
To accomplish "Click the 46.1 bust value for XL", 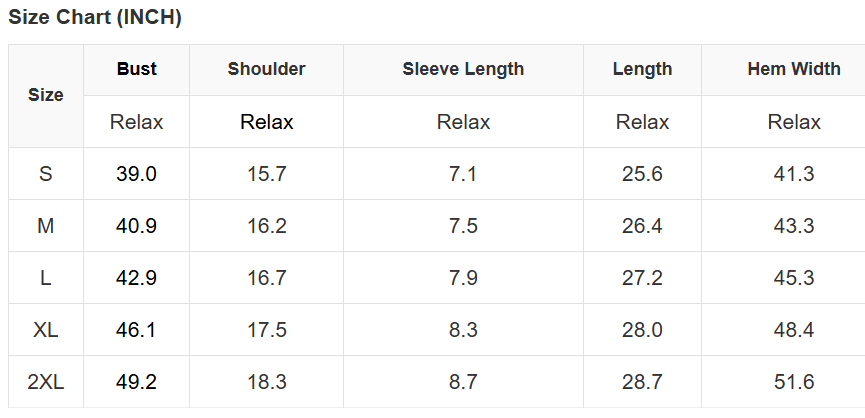I will (137, 330).
